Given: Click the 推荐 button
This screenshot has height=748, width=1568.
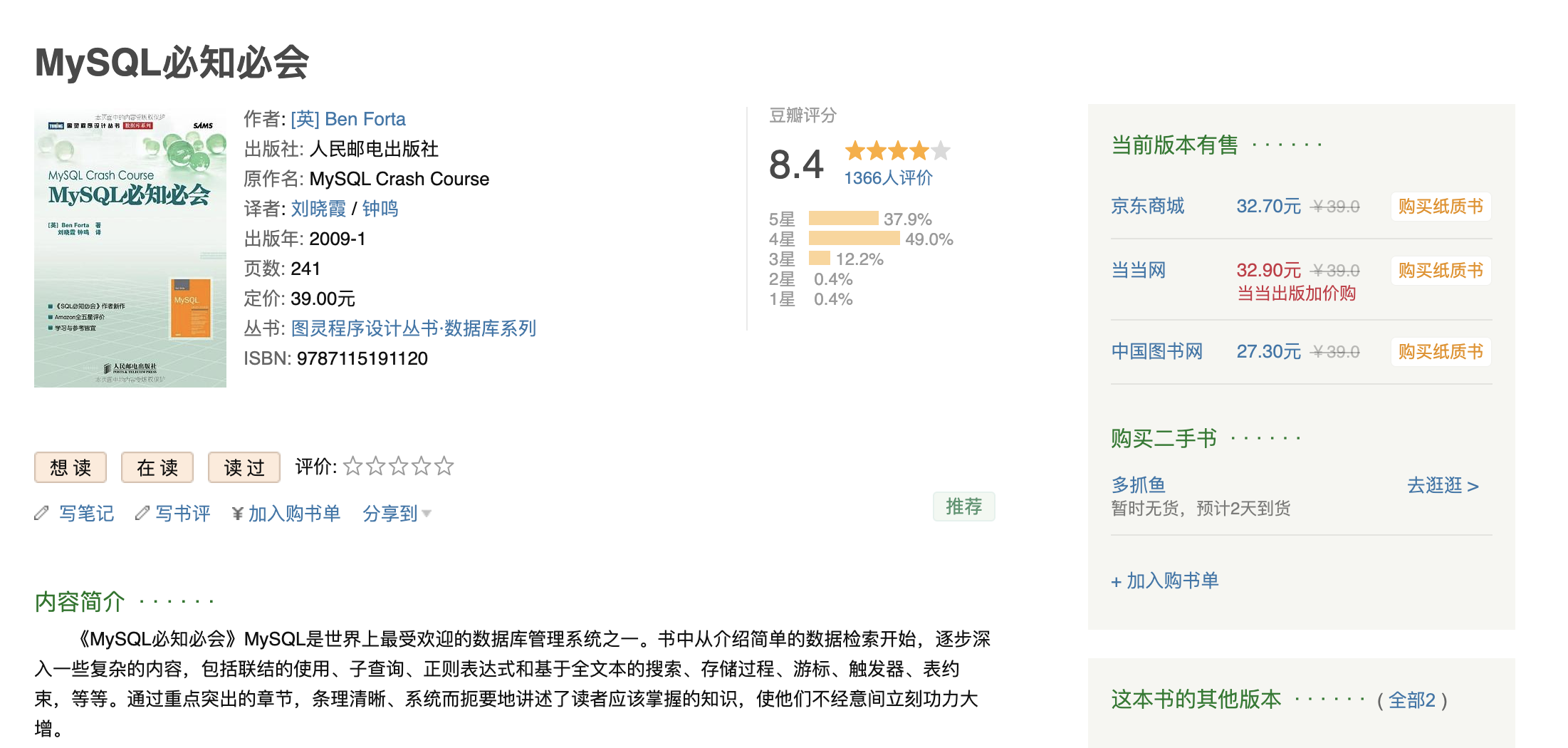Looking at the screenshot, I should [x=963, y=507].
